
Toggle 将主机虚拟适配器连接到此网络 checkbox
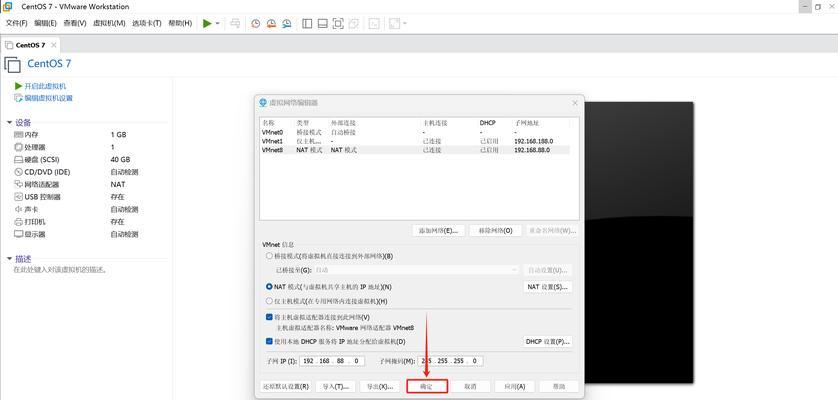(x=269, y=317)
